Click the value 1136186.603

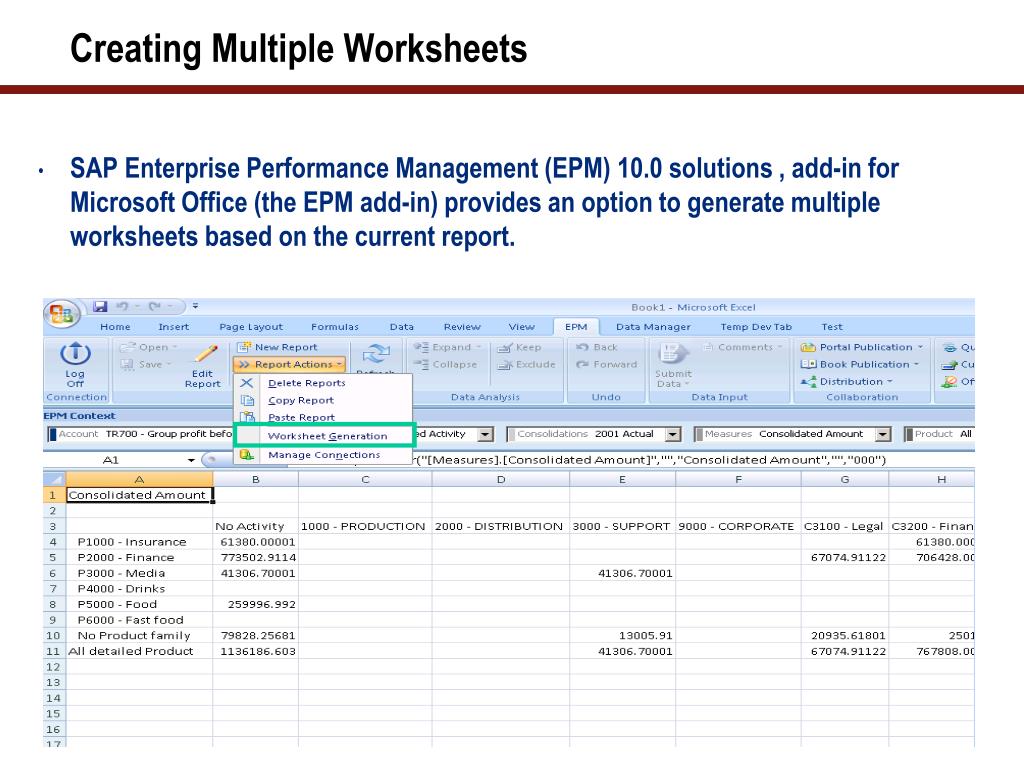(258, 651)
